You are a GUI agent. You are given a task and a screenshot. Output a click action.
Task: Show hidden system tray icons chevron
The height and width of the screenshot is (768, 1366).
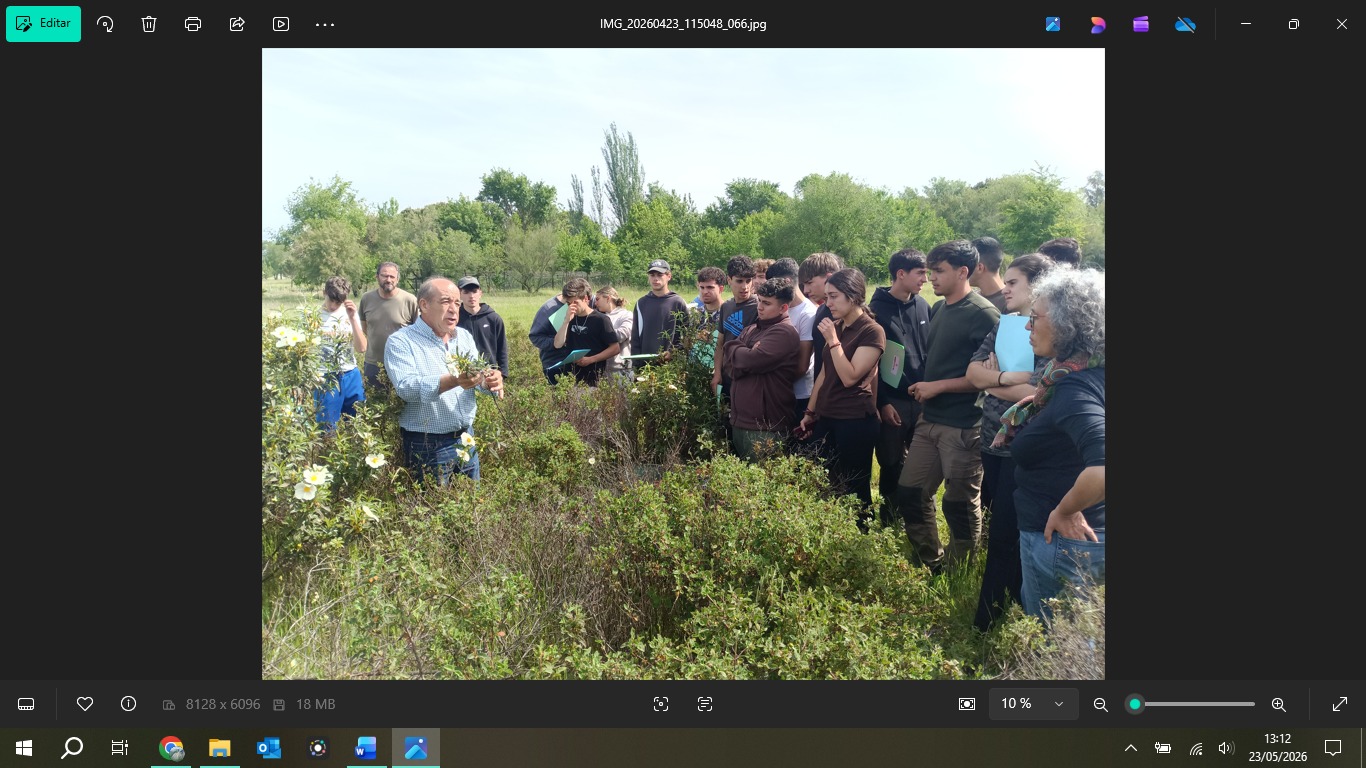(1131, 748)
